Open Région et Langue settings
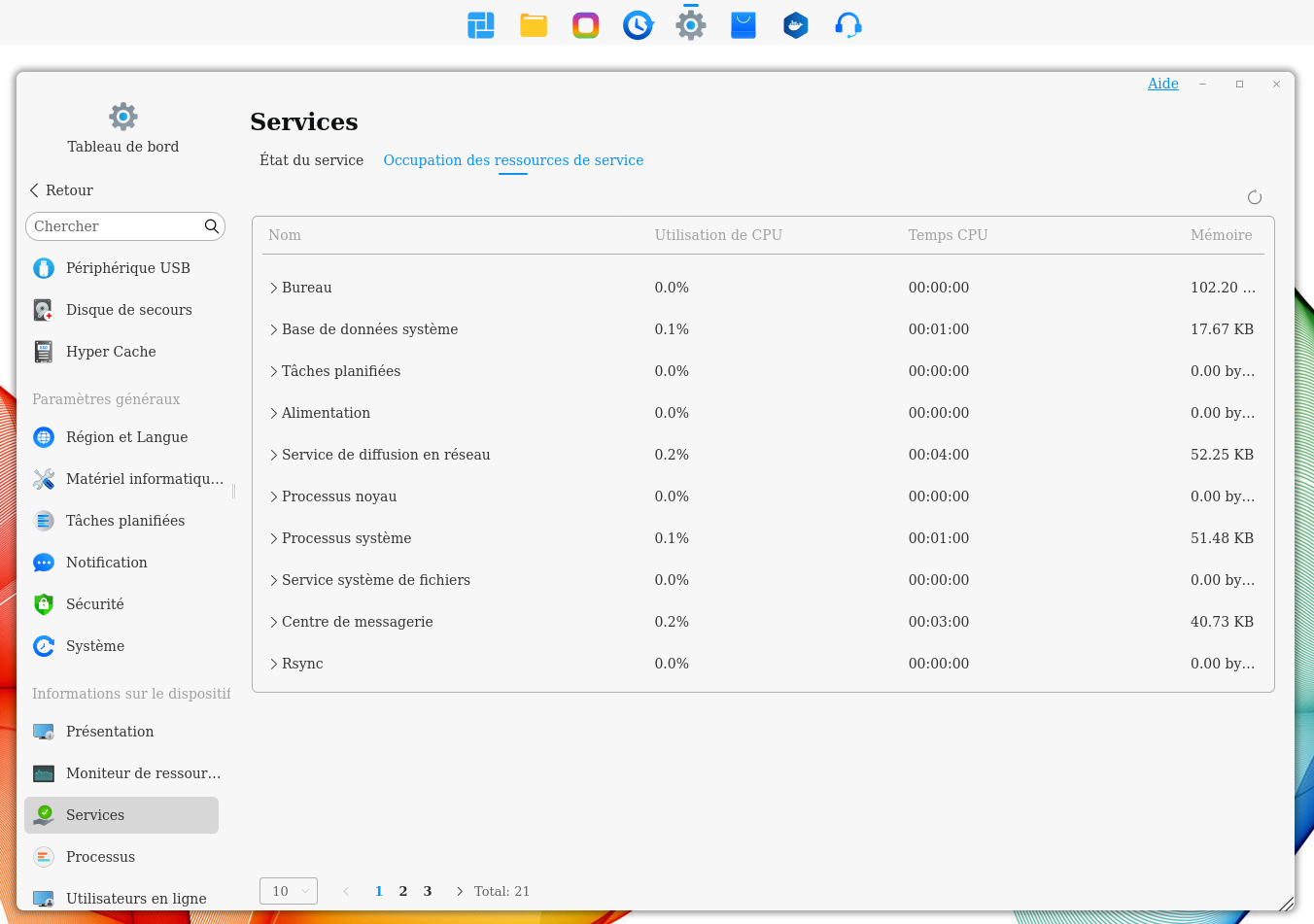This screenshot has width=1314, height=924. click(x=126, y=437)
